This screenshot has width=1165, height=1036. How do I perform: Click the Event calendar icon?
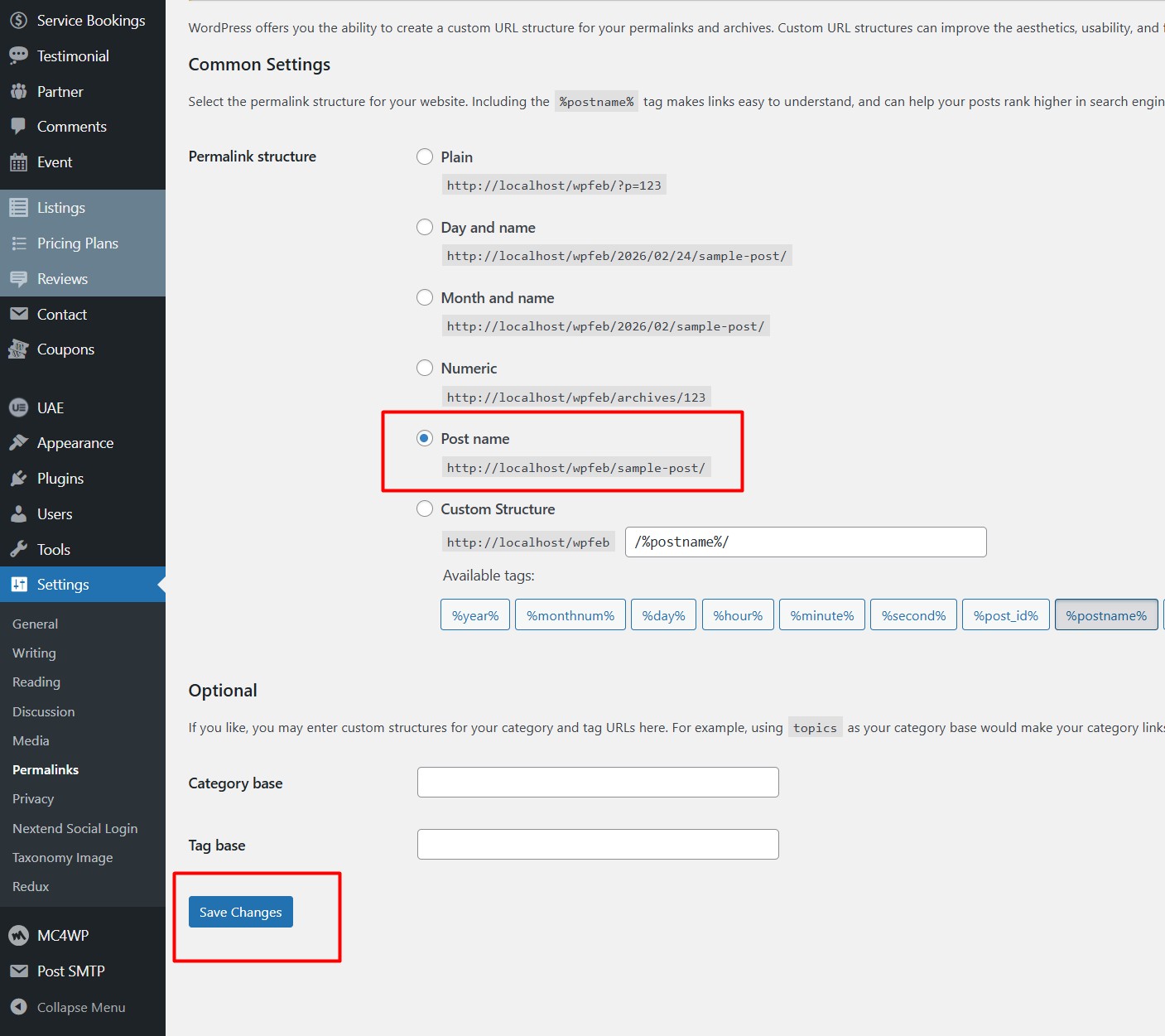tap(18, 162)
